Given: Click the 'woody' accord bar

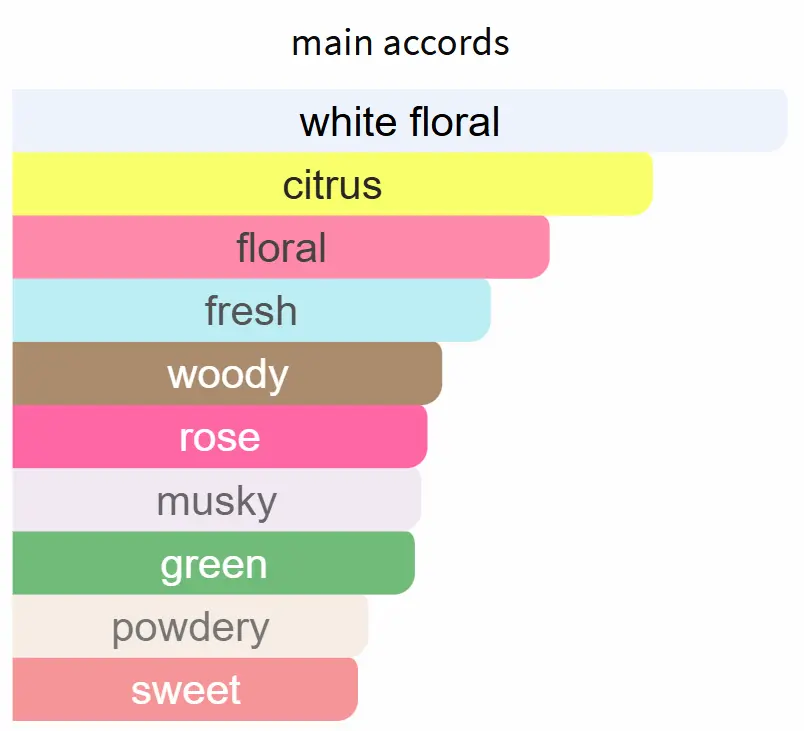Looking at the screenshot, I should (228, 374).
